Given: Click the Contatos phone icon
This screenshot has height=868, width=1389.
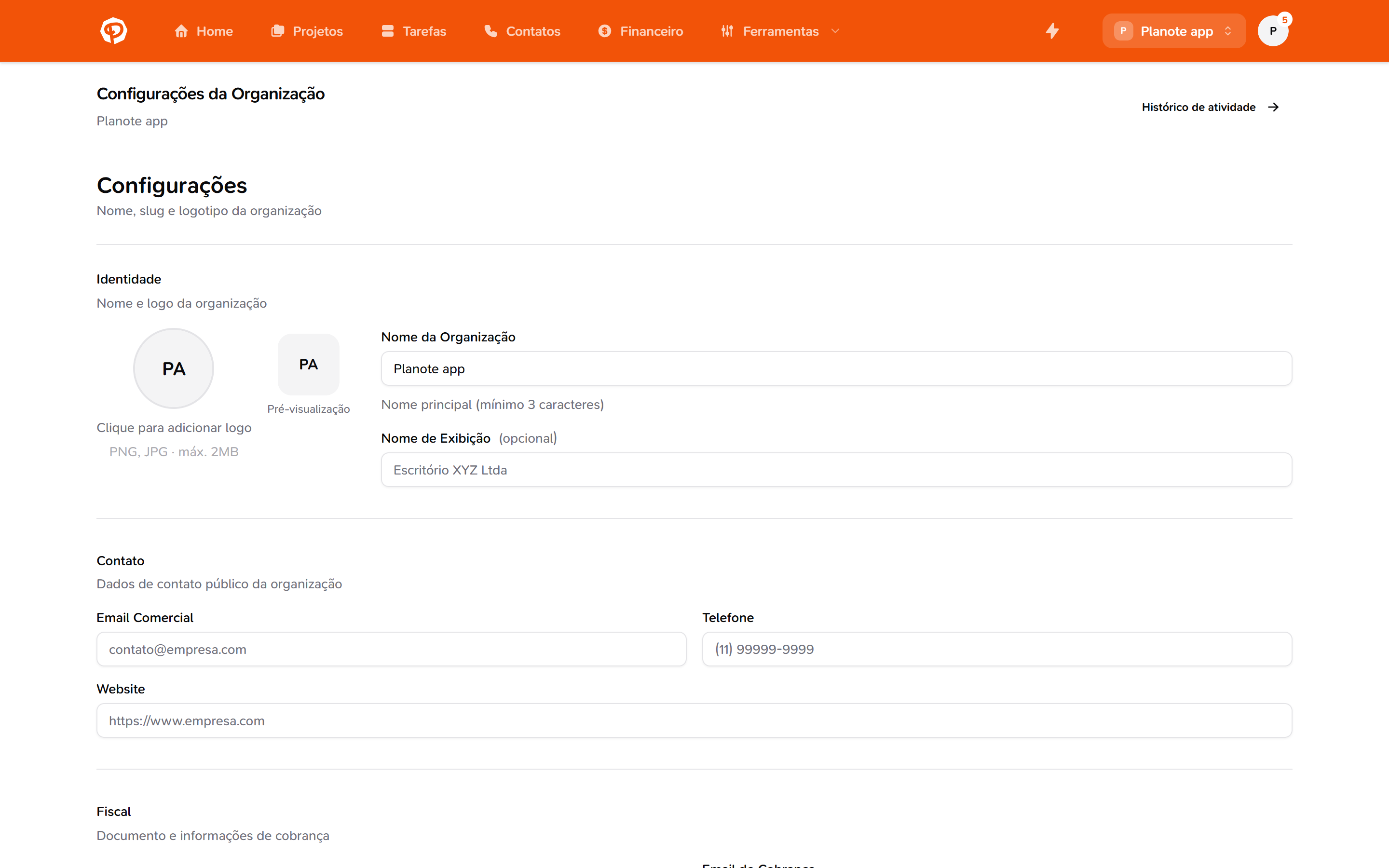Looking at the screenshot, I should [491, 31].
